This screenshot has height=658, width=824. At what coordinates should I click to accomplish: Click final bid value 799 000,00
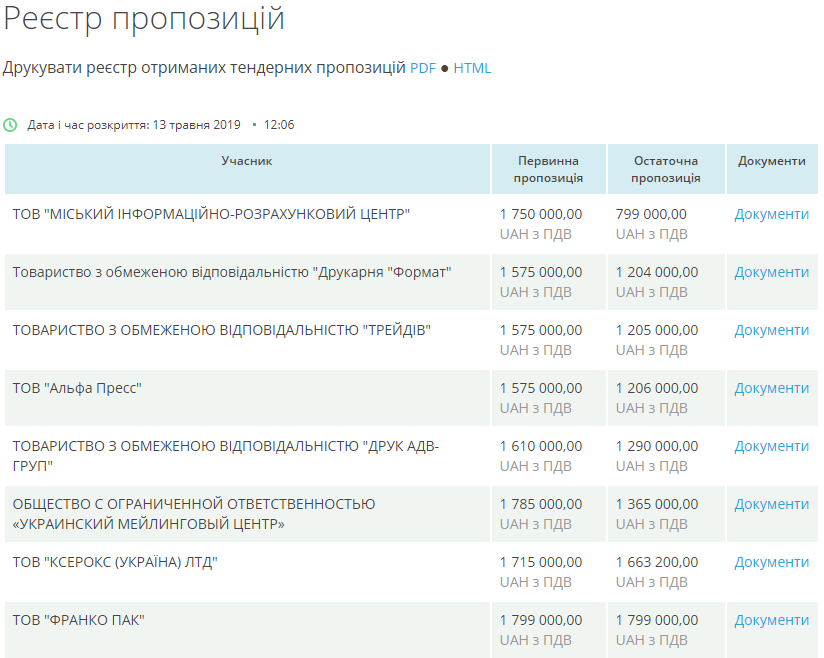click(x=651, y=214)
